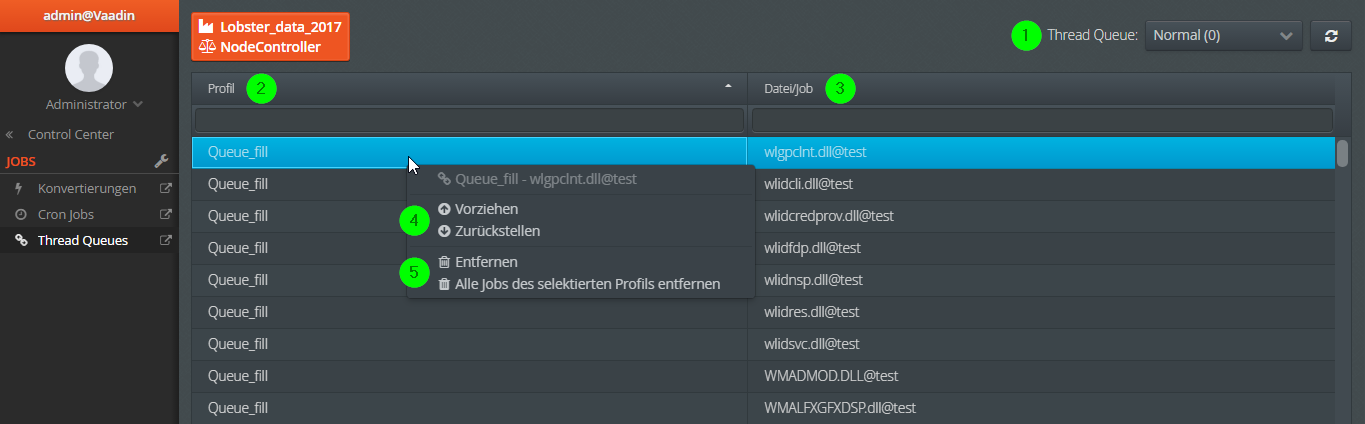Click the table vertical scrollbar thumb
The height and width of the screenshot is (424, 1365).
(1342, 152)
